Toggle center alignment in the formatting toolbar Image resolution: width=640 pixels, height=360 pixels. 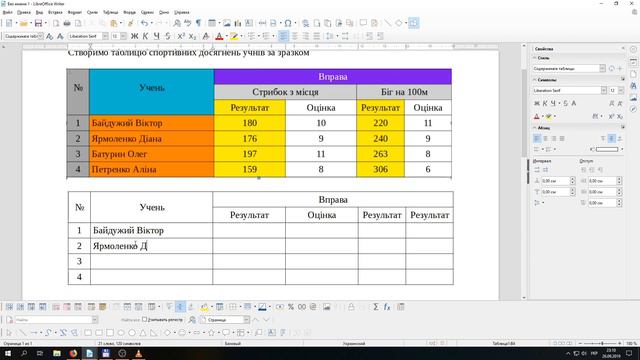point(294,36)
